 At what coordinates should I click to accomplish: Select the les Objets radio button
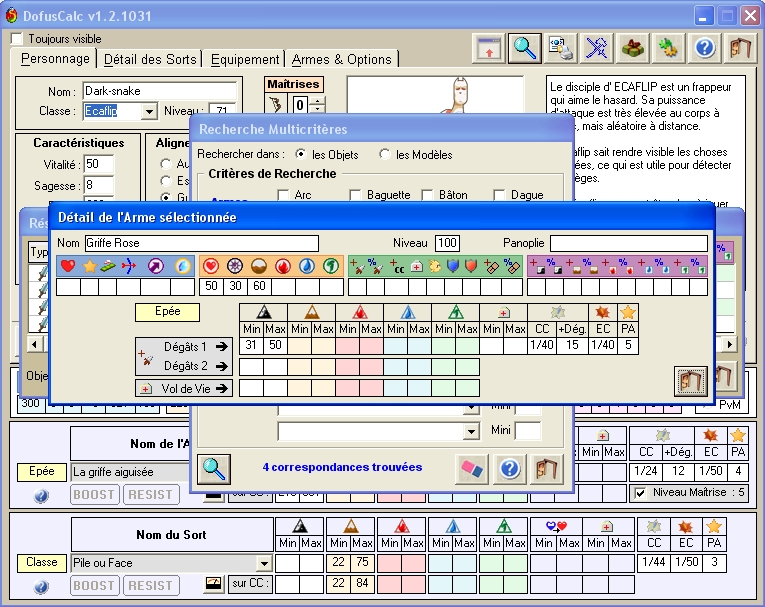point(301,154)
